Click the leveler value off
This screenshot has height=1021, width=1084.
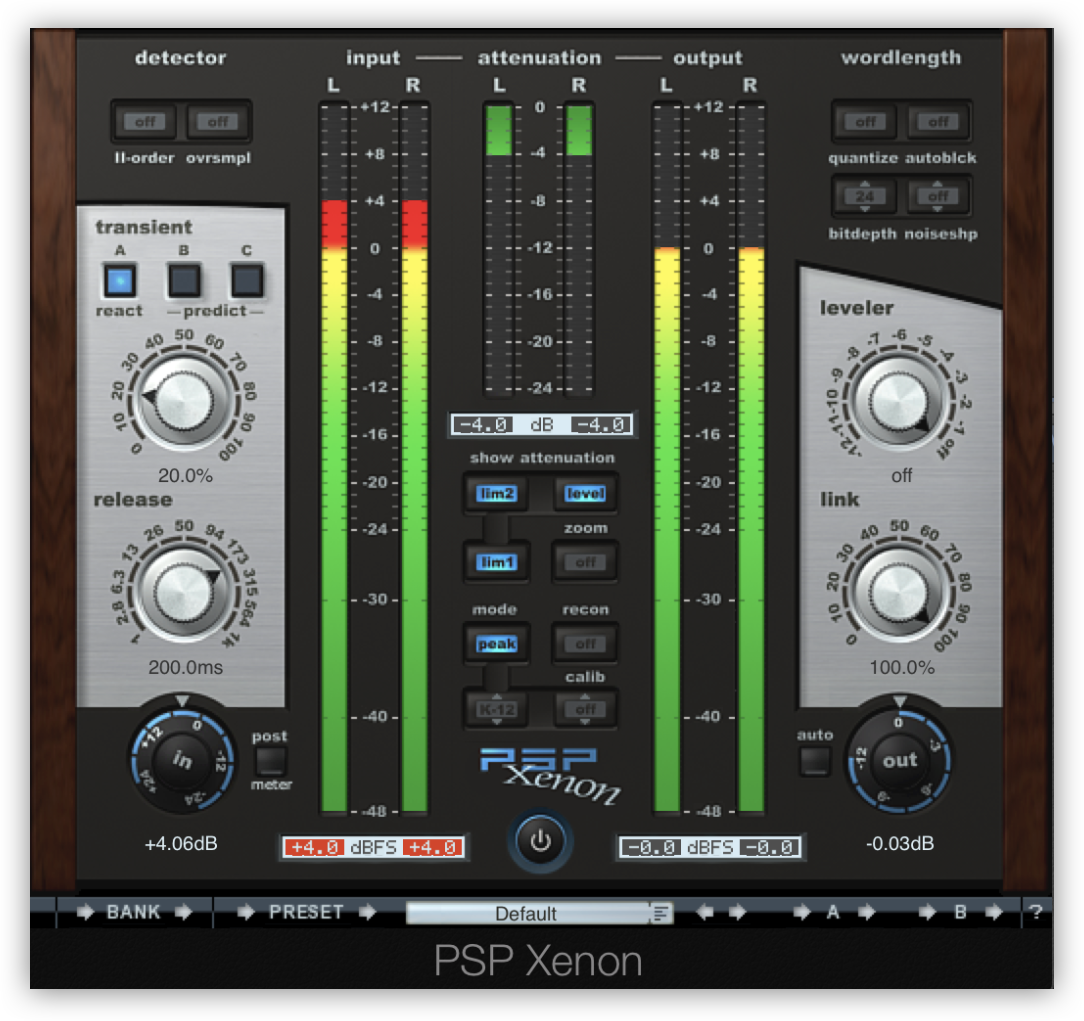pos(901,476)
